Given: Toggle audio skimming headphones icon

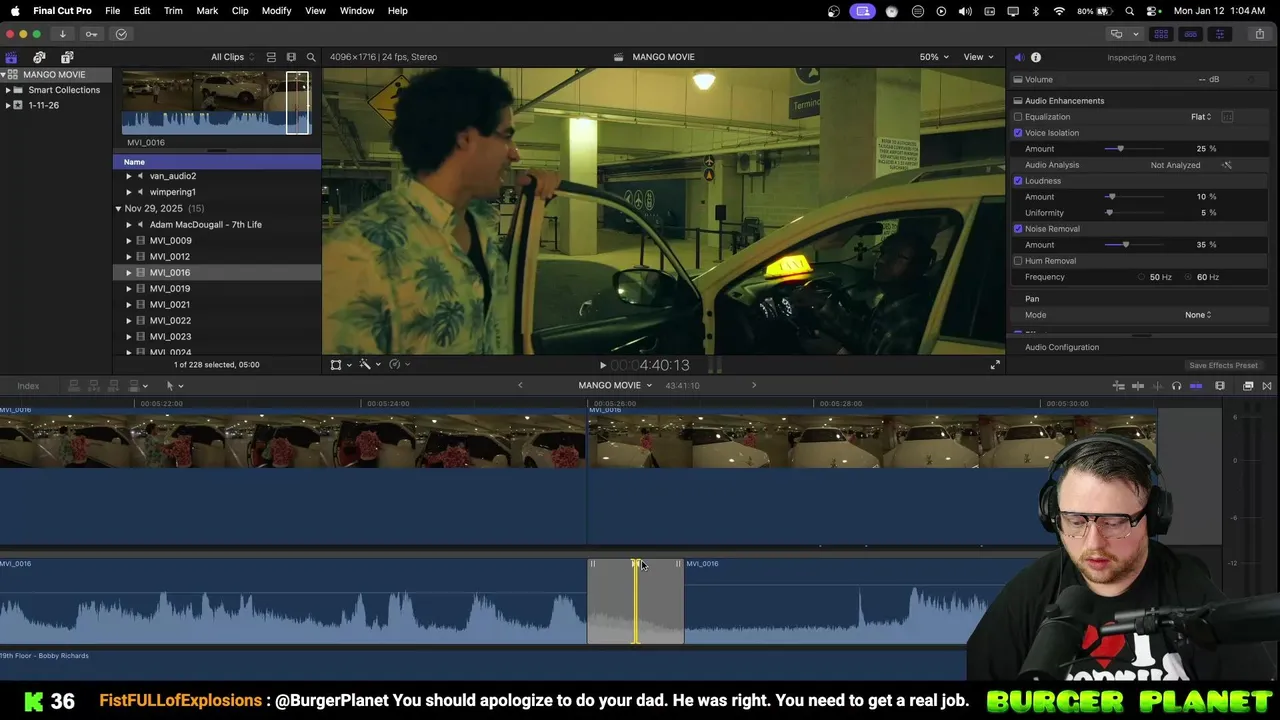Looking at the screenshot, I should tap(1176, 386).
